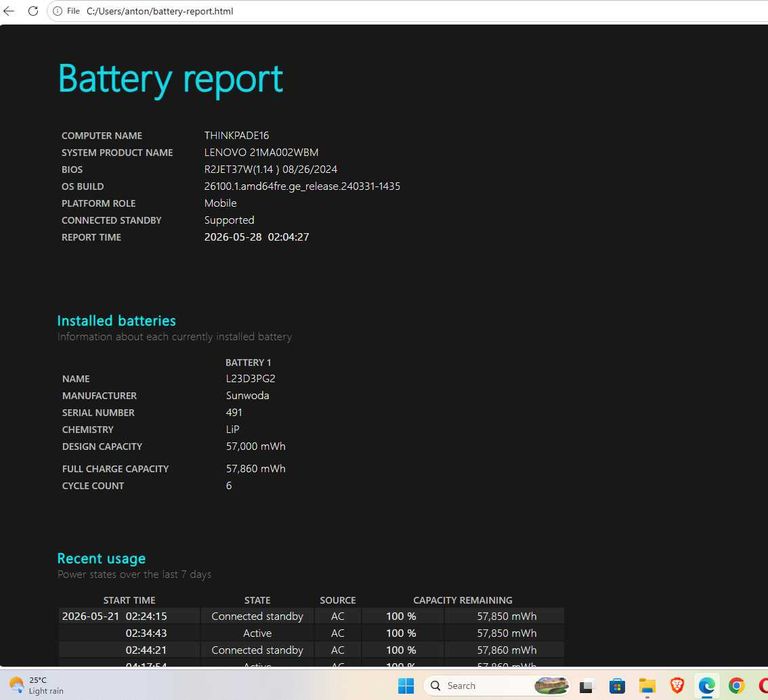This screenshot has width=768, height=700.
Task: Select computer name value 'THINKPADE16'
Action: coord(237,136)
